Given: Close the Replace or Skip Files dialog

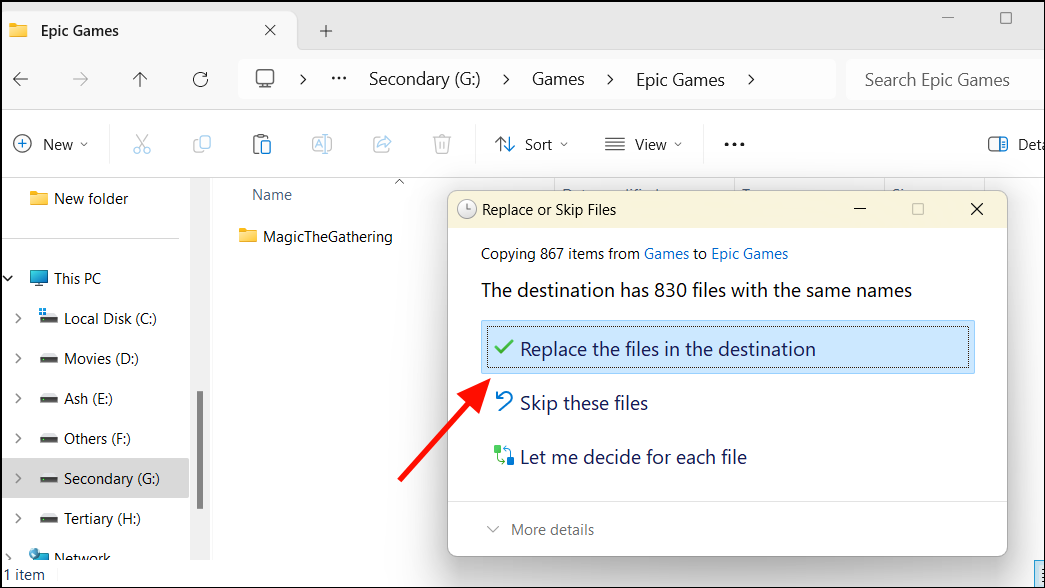Looking at the screenshot, I should tap(976, 209).
